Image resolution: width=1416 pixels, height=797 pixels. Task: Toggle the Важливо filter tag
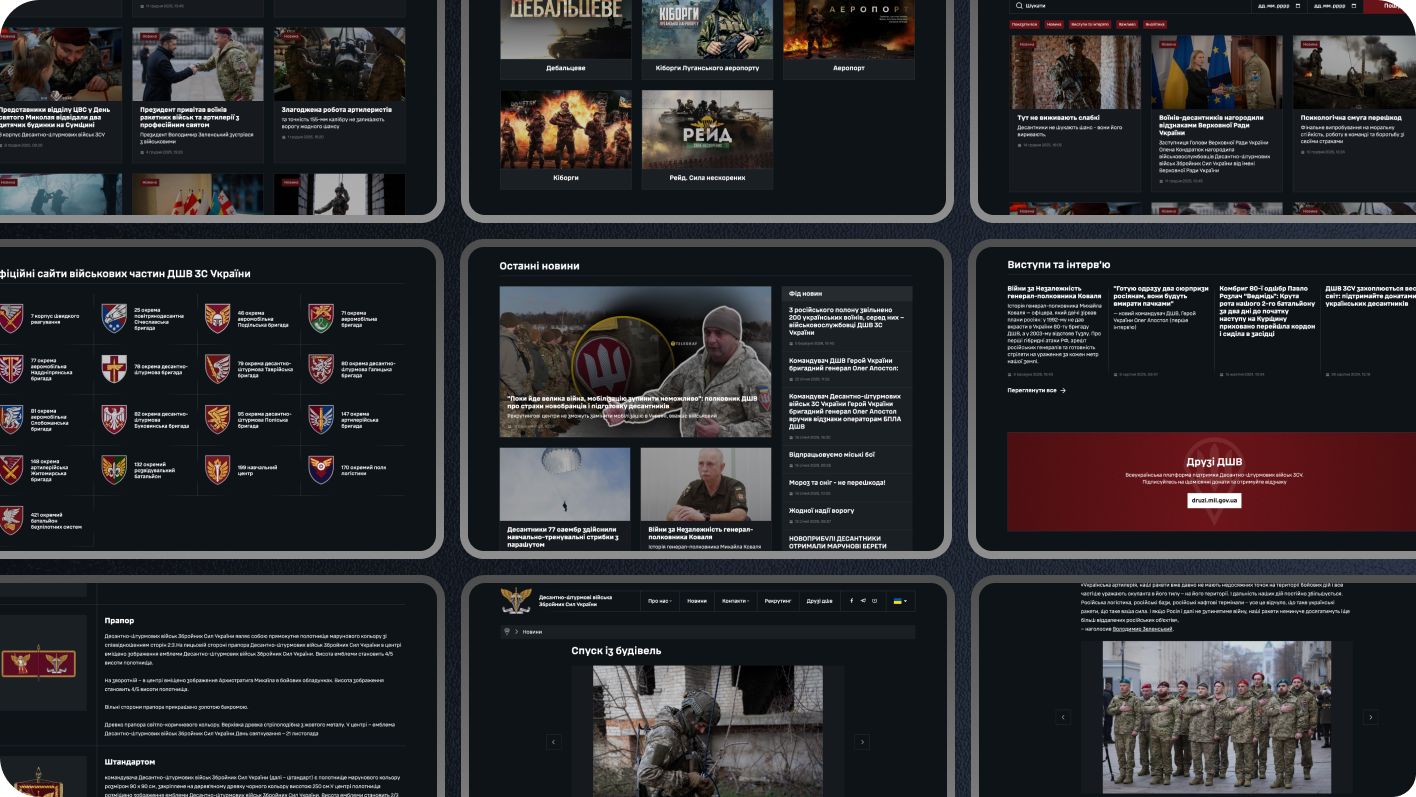[1129, 24]
